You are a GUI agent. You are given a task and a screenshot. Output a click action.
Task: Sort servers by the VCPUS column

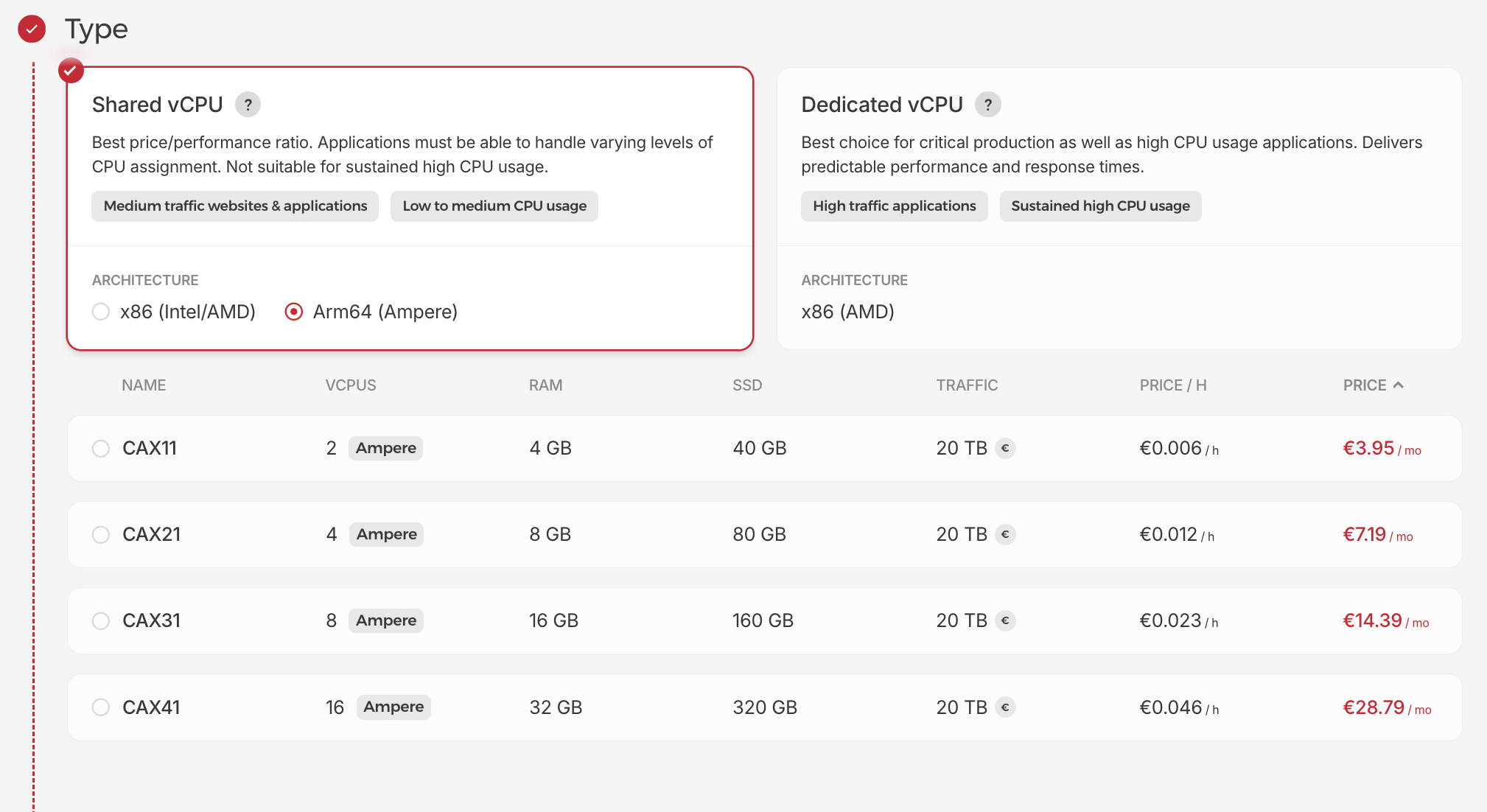point(351,385)
